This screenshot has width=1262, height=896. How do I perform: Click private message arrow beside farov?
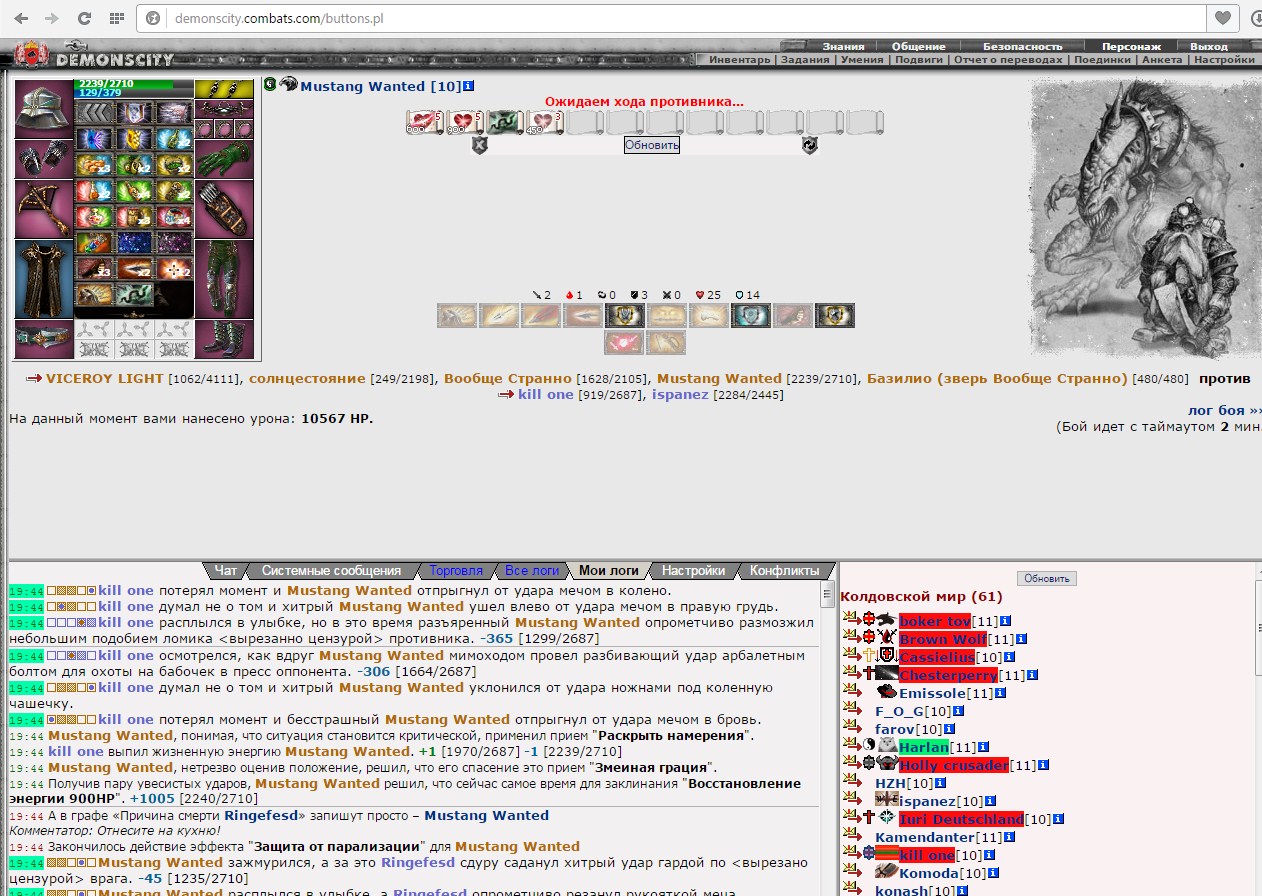[x=852, y=728]
